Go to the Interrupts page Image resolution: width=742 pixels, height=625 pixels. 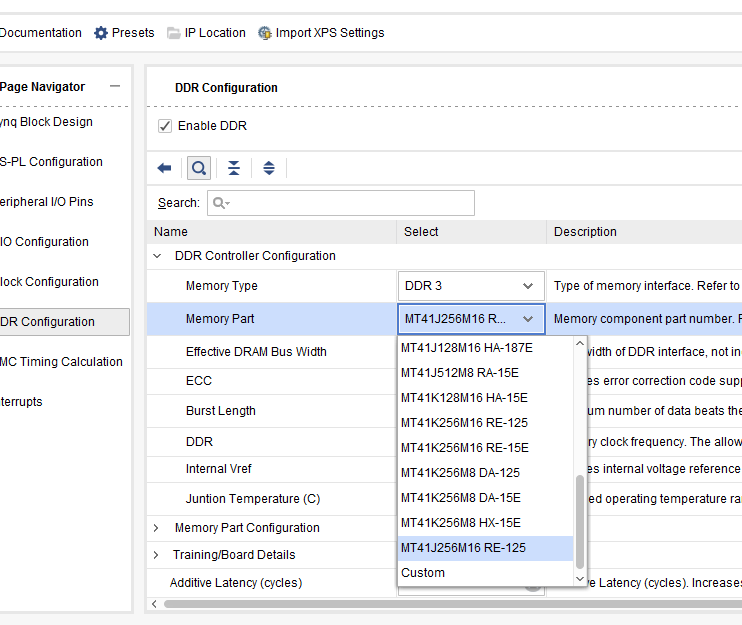click(x=22, y=402)
